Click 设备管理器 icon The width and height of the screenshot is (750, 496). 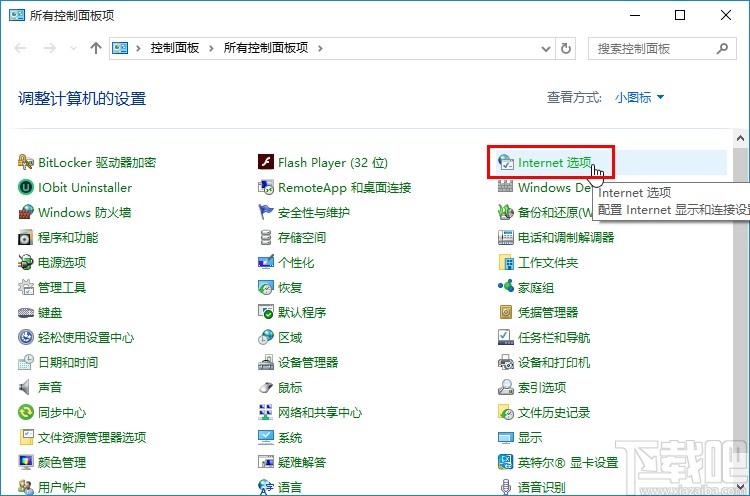pos(265,362)
